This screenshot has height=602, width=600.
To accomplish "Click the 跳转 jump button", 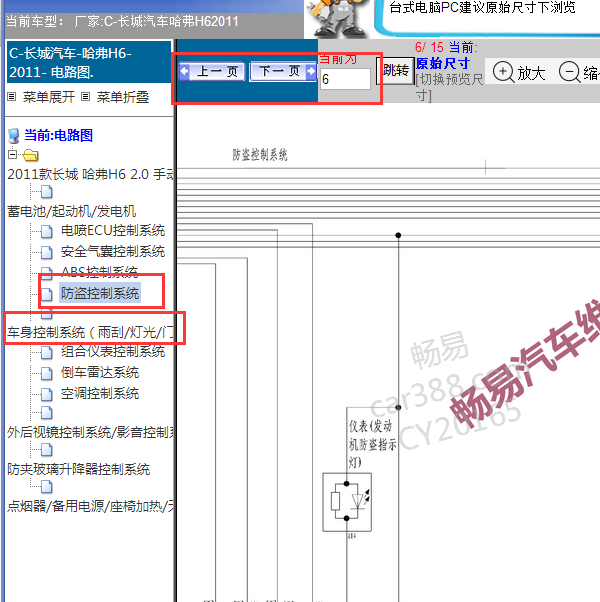I will [395, 71].
